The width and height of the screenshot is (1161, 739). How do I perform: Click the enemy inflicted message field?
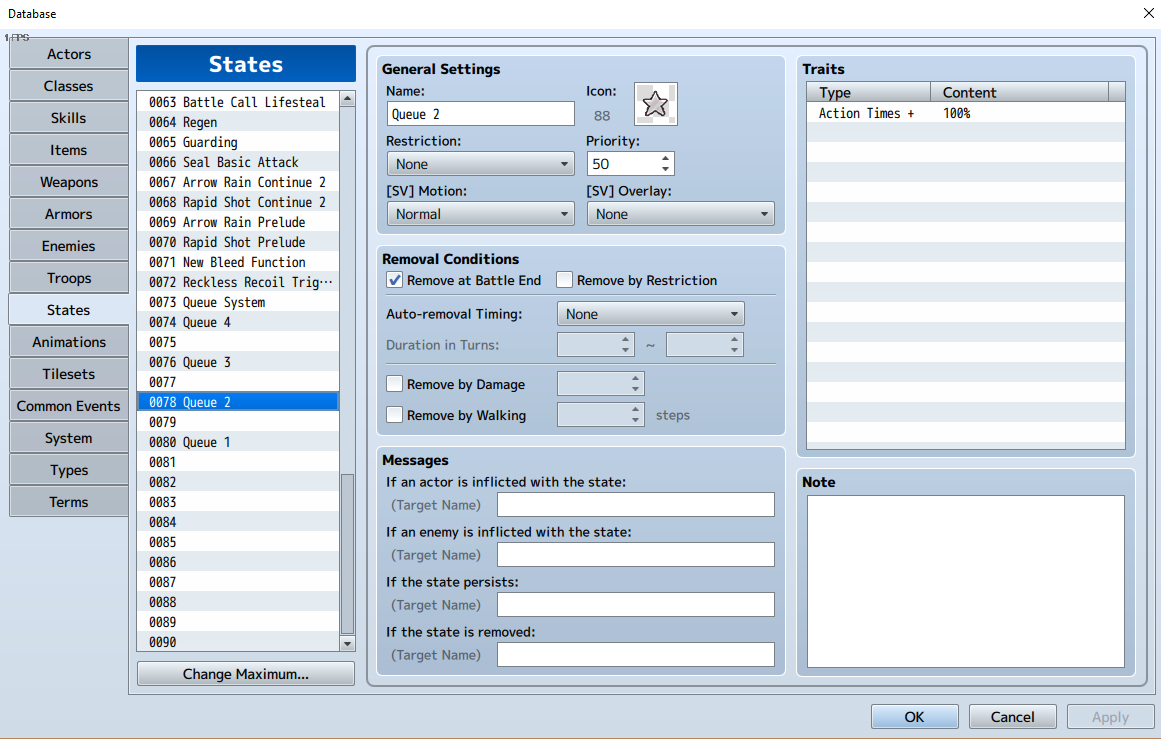point(636,555)
